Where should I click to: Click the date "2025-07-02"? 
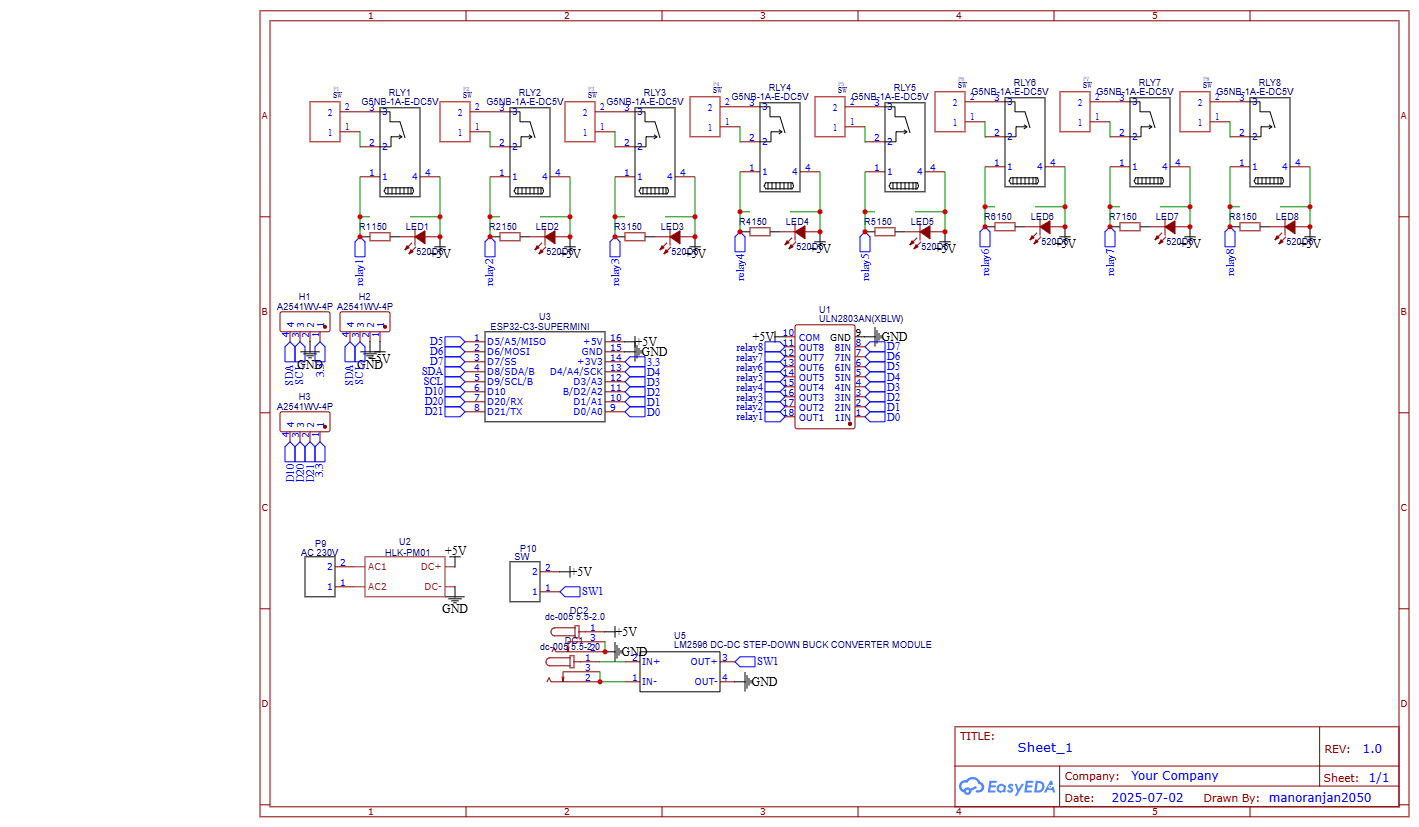[1147, 798]
